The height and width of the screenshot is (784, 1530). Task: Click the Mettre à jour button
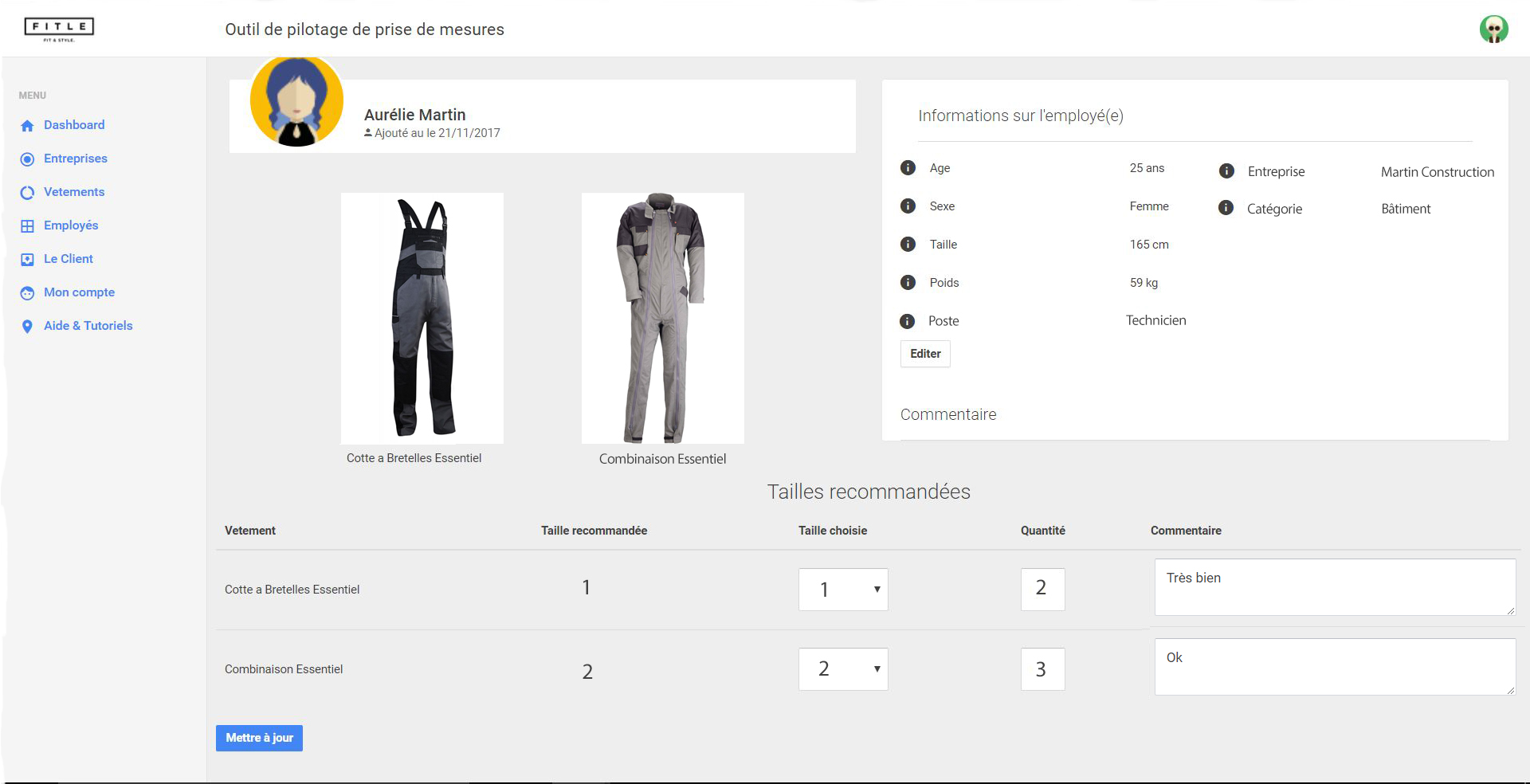pyautogui.click(x=259, y=738)
